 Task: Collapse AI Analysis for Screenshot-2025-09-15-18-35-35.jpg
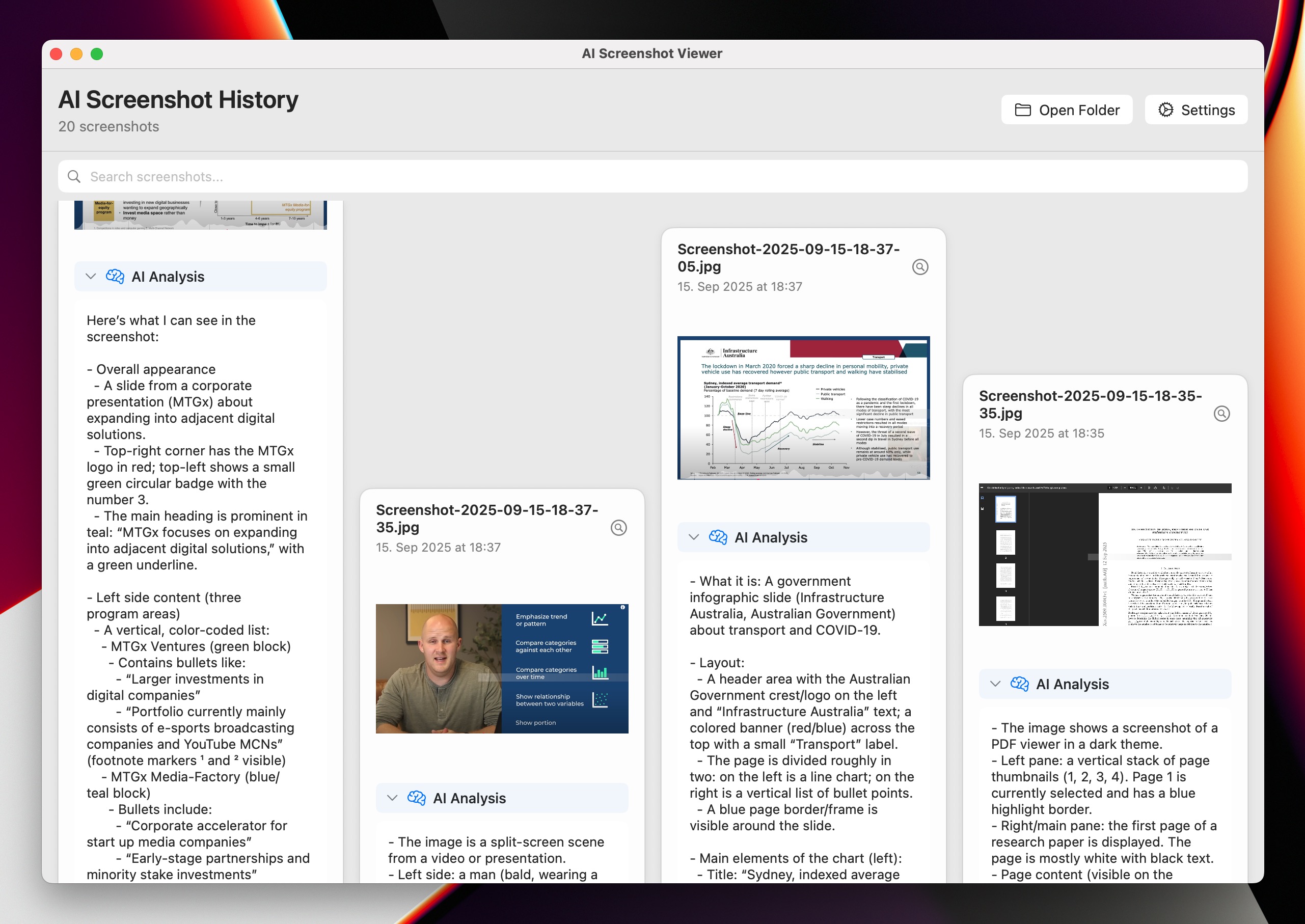[x=994, y=684]
